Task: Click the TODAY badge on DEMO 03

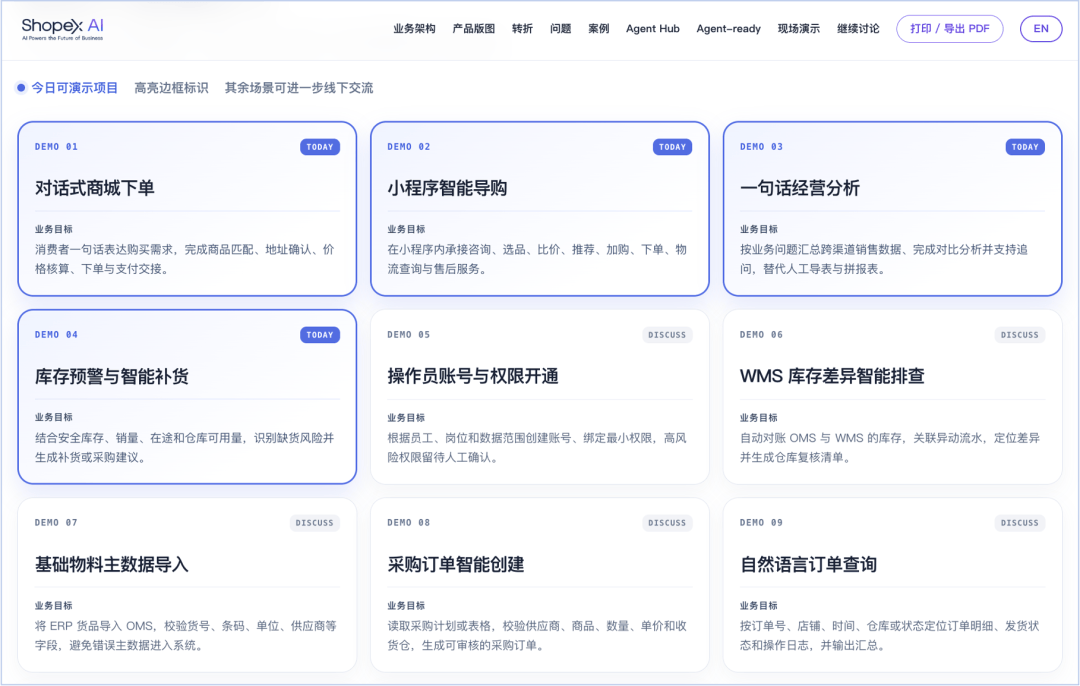Action: click(x=1025, y=147)
